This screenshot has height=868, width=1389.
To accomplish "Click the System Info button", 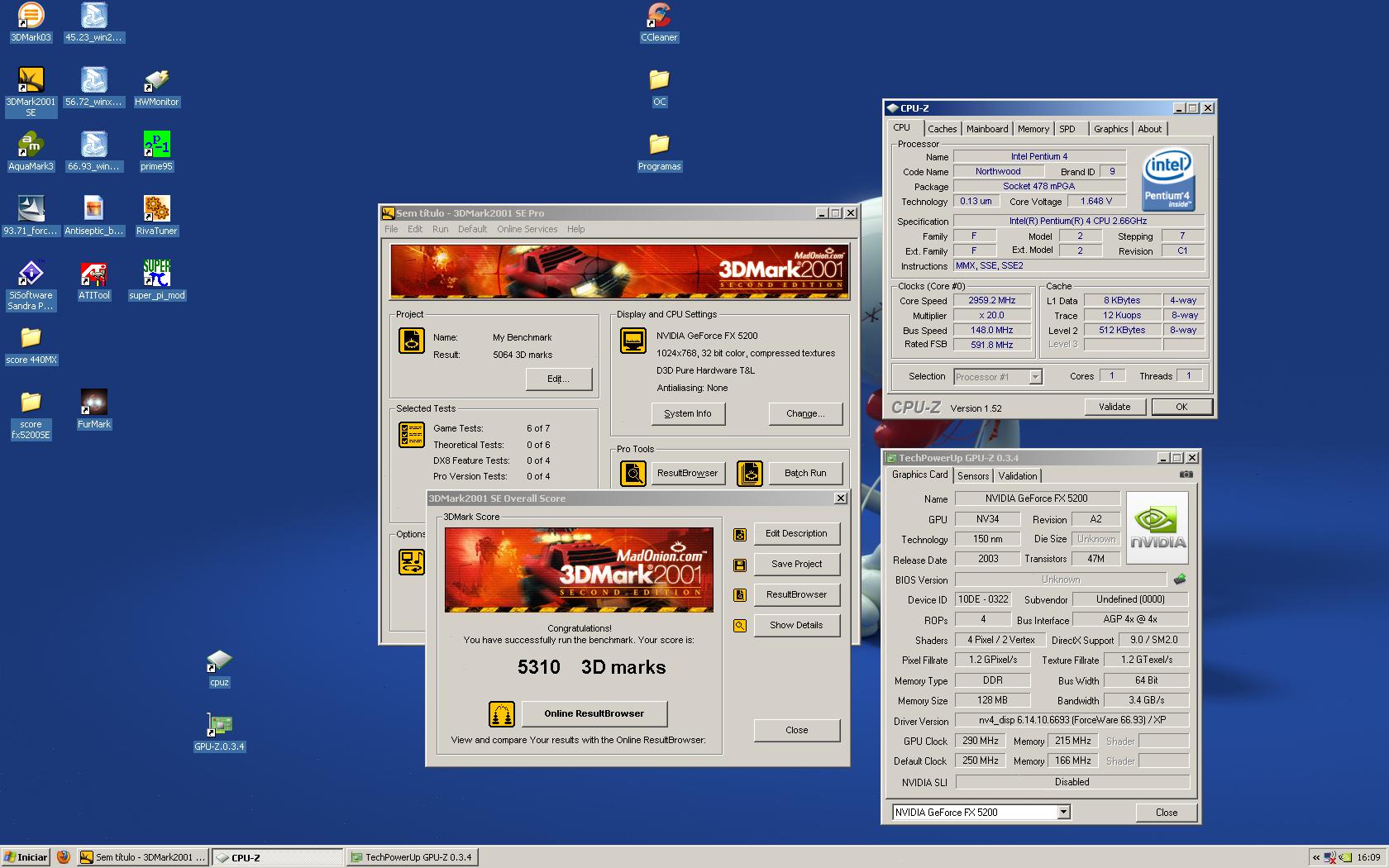I will (x=688, y=413).
